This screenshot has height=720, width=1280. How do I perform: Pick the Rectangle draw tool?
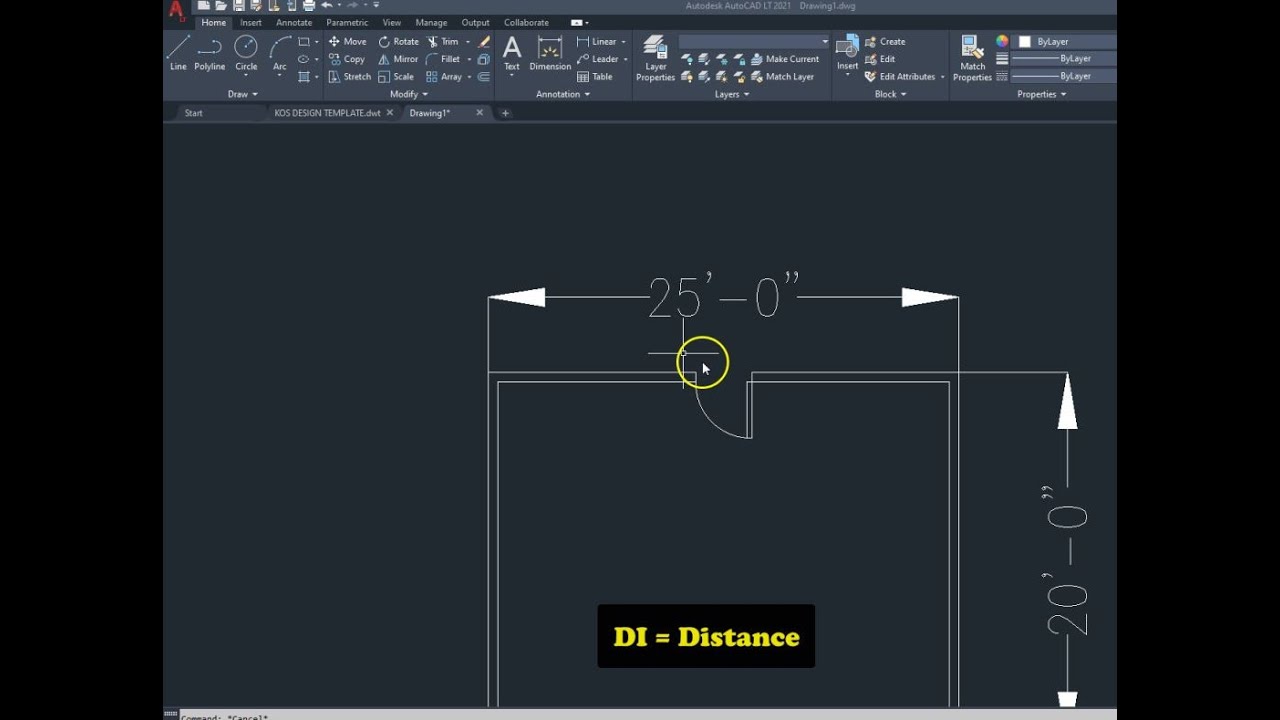pos(304,42)
